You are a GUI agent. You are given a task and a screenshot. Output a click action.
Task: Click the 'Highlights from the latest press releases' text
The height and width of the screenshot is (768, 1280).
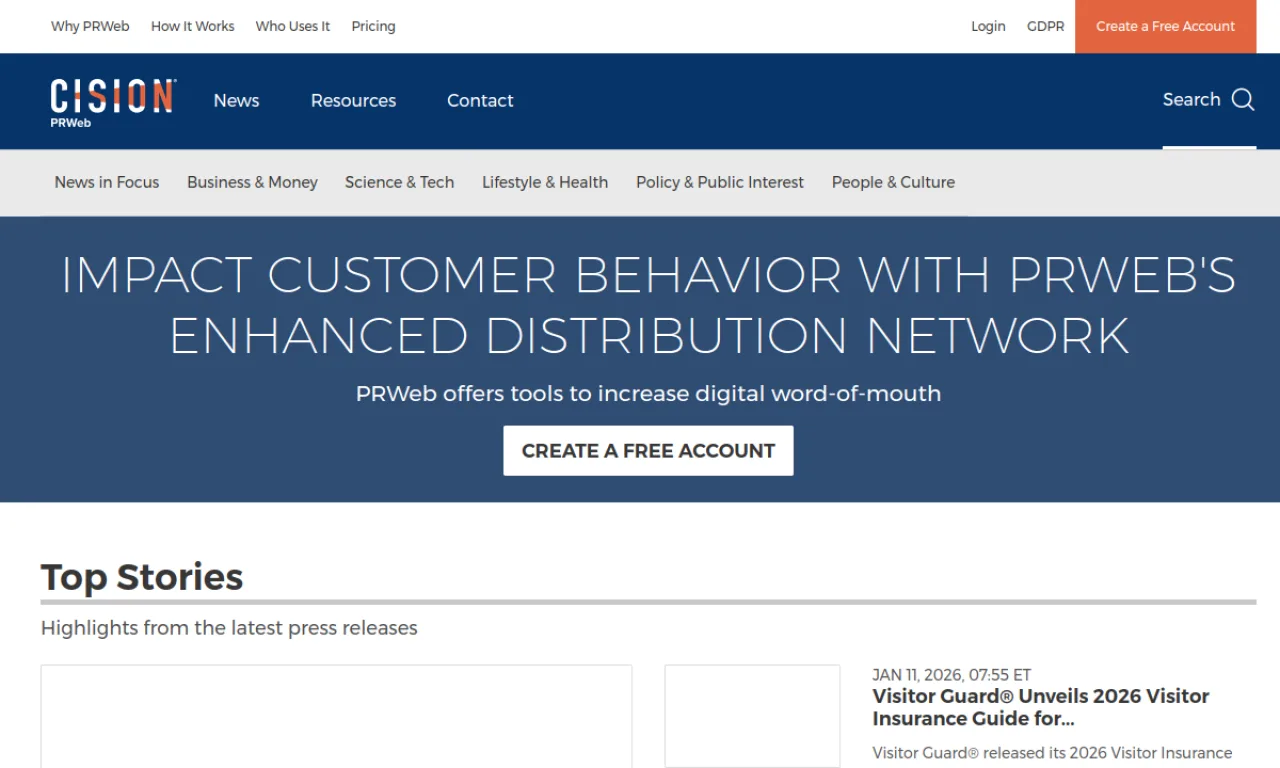229,628
